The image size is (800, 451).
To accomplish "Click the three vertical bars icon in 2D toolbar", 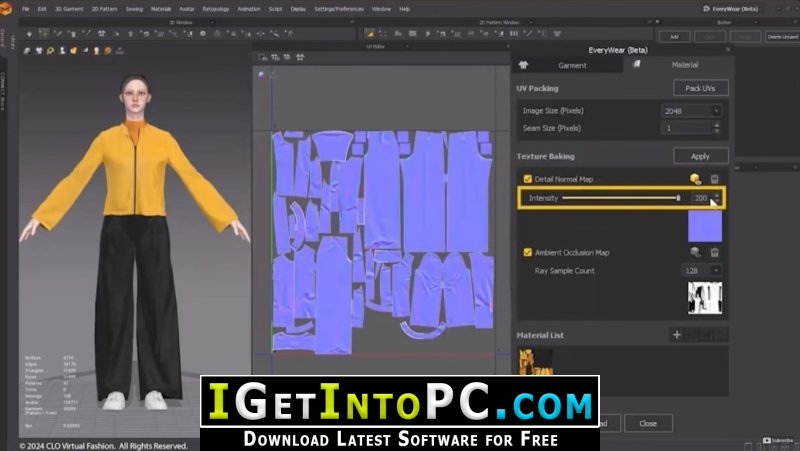I will (x=514, y=34).
